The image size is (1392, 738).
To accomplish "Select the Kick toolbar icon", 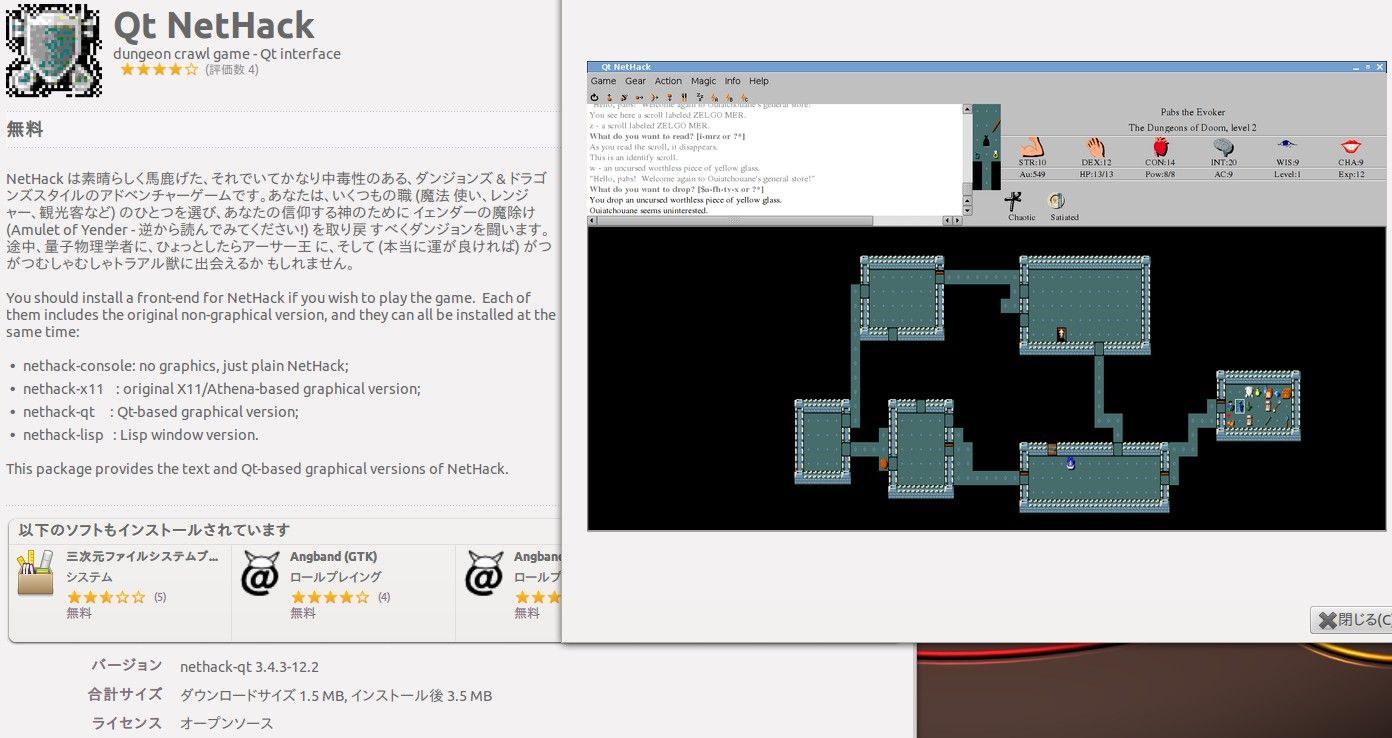I will pyautogui.click(x=623, y=97).
